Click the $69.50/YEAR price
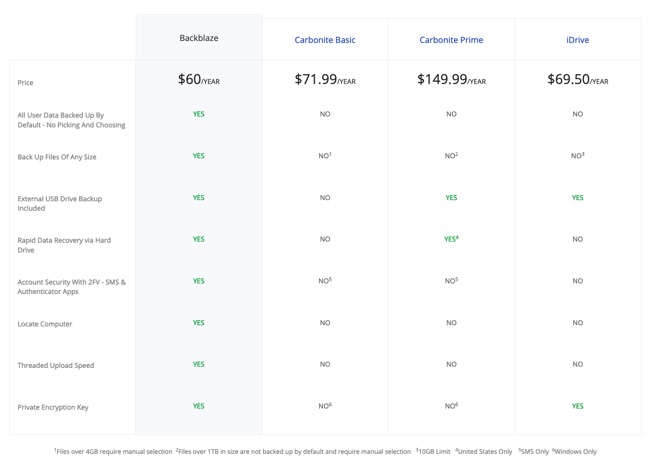Screen dimensions: 664x462 578,79
